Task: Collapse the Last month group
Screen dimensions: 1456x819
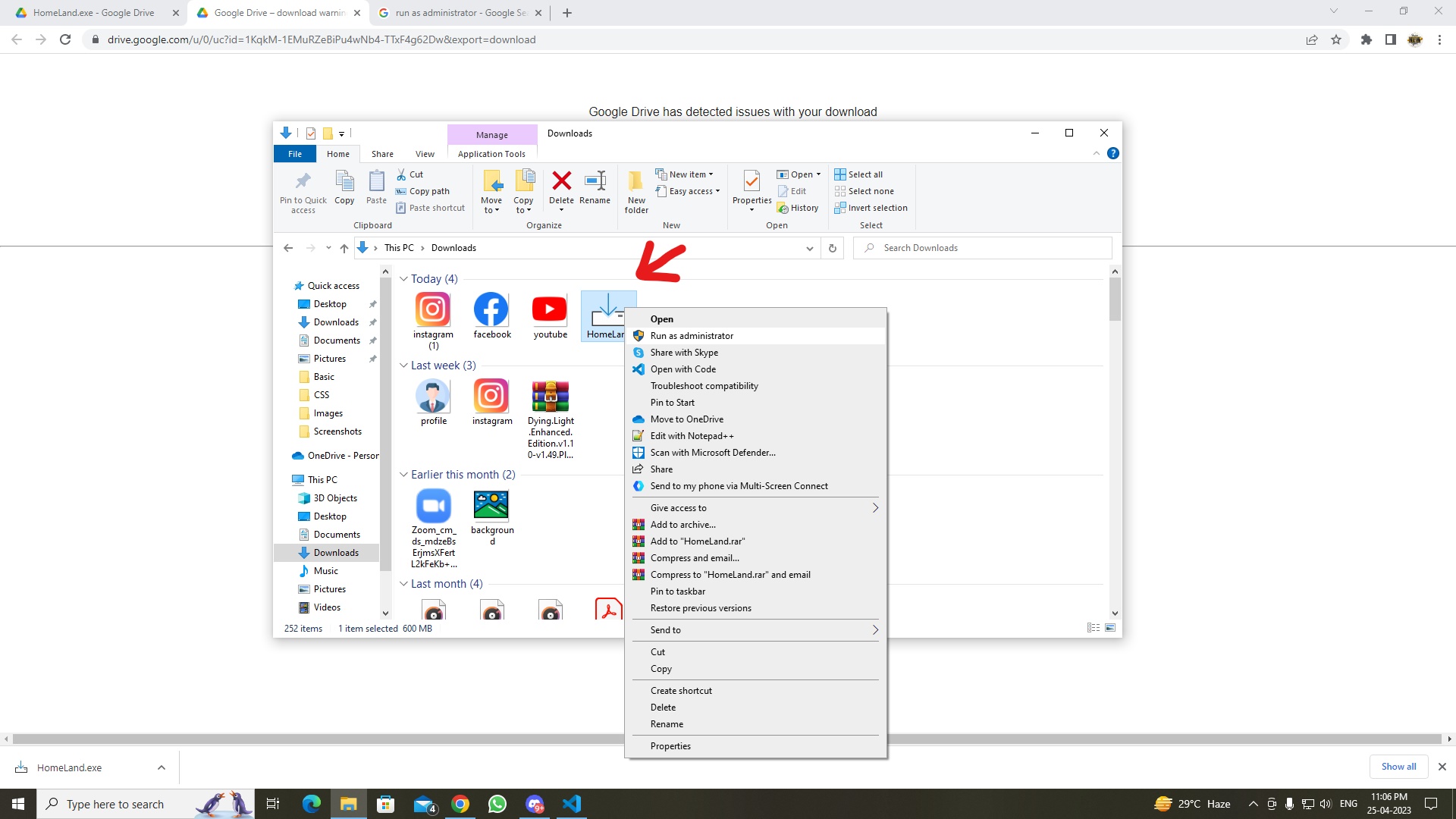Action: (x=403, y=584)
